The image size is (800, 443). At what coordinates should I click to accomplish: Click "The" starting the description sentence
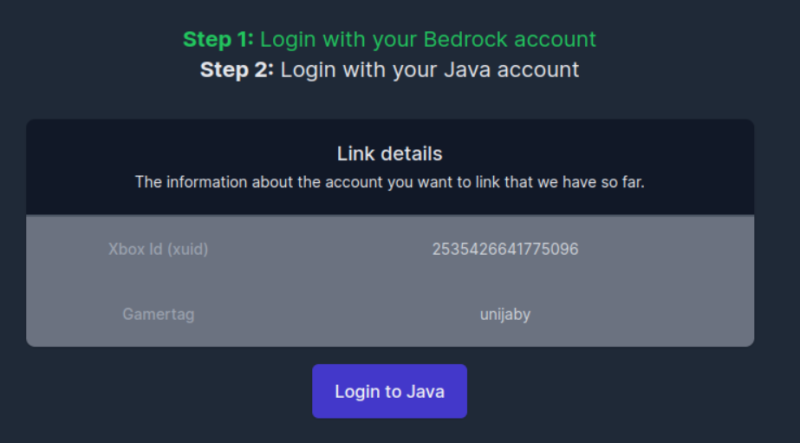[x=148, y=182]
